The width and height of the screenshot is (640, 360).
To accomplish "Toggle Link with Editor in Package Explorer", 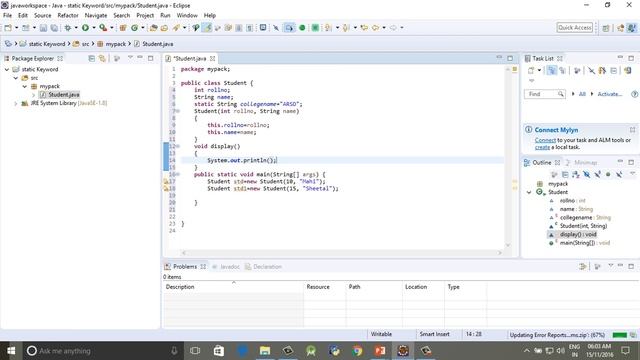I will tap(102, 58).
